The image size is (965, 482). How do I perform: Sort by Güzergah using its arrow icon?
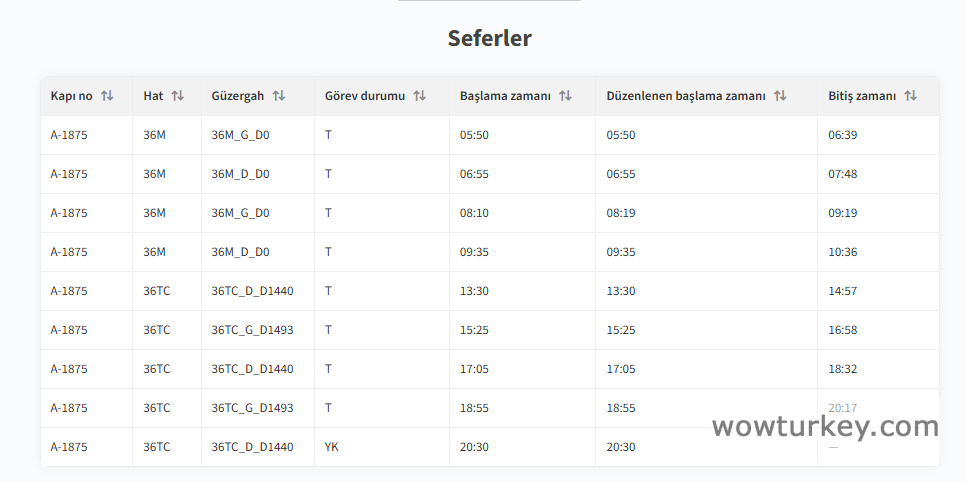click(x=279, y=96)
